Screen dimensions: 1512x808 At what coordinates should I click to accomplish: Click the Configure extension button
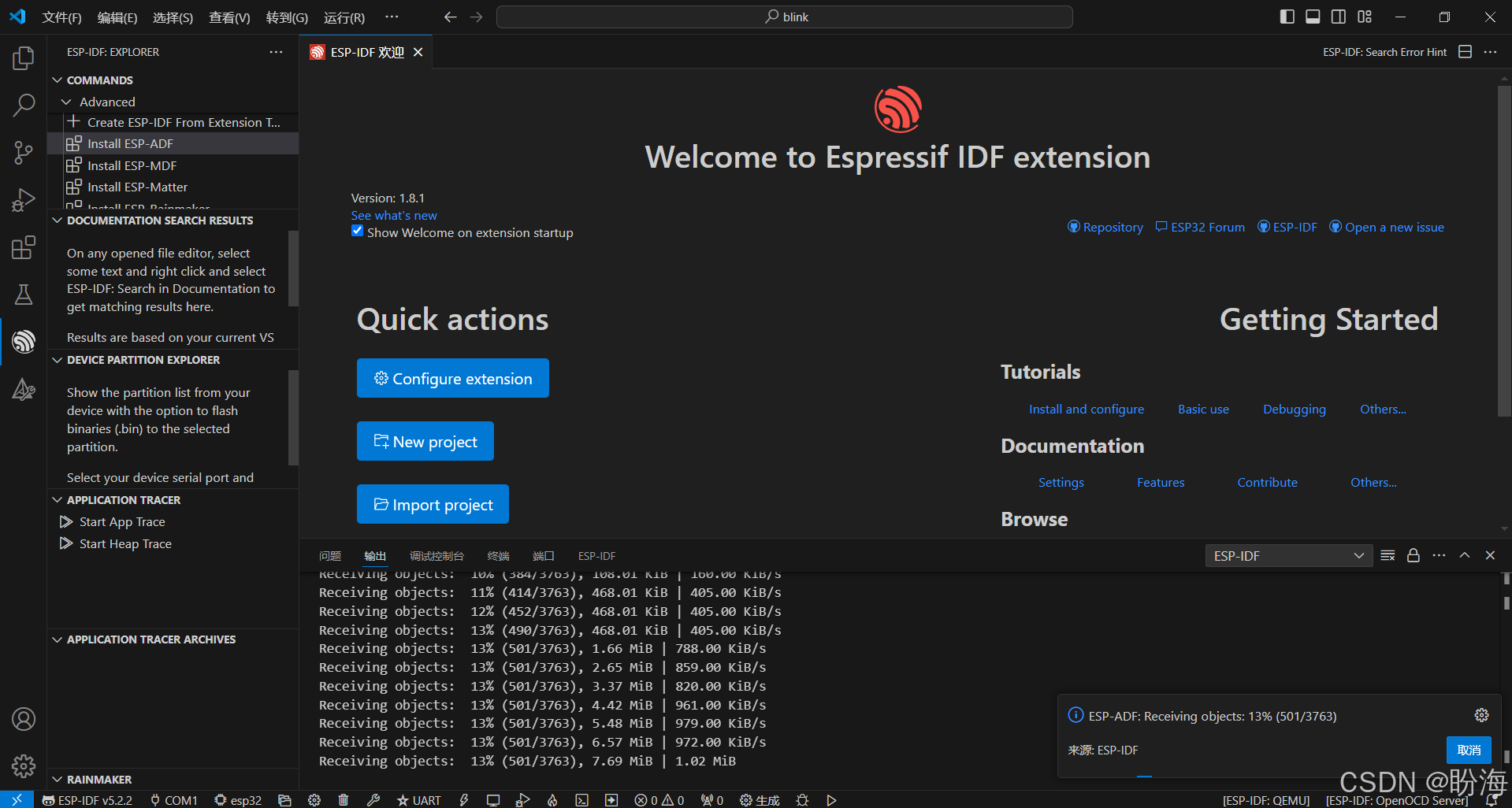point(453,378)
